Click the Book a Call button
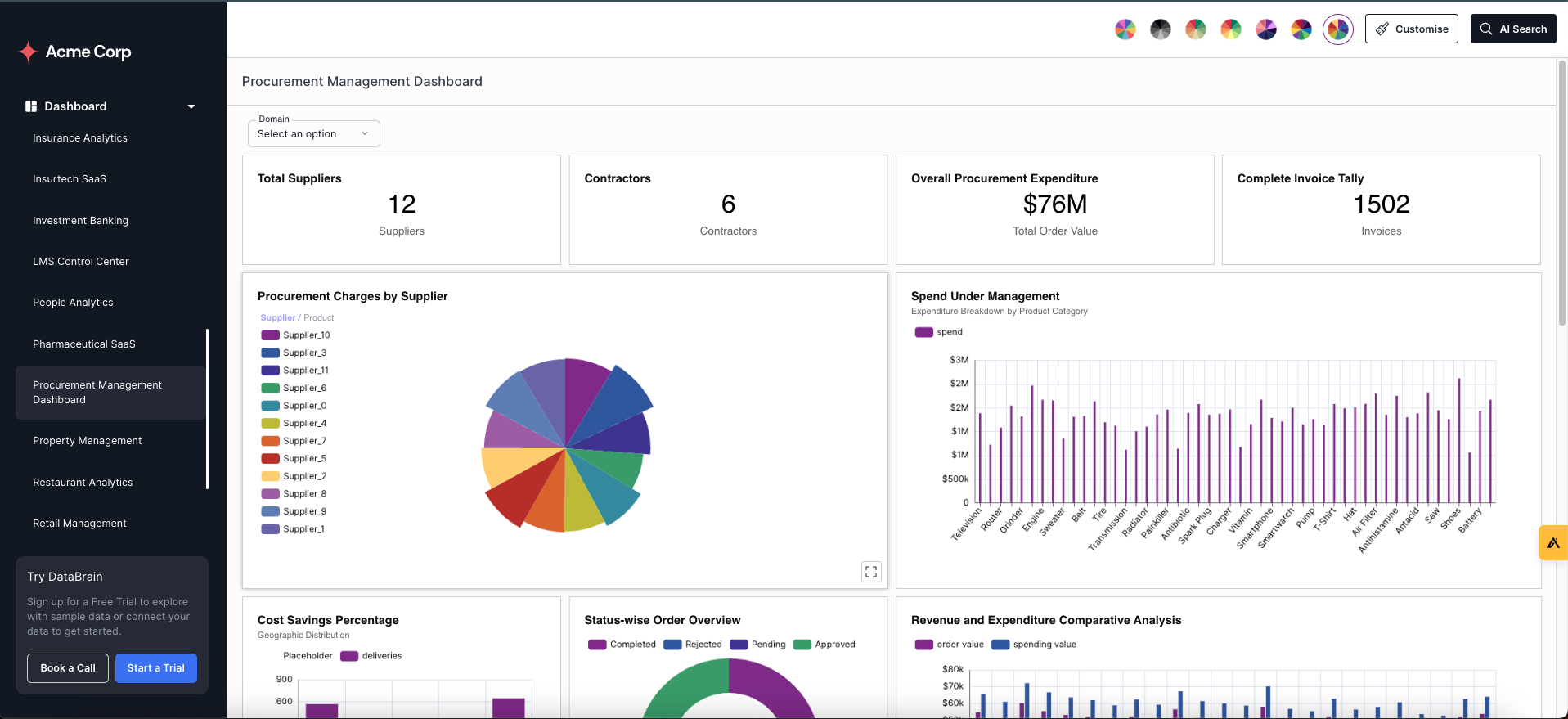The height and width of the screenshot is (719, 1568). tap(68, 668)
